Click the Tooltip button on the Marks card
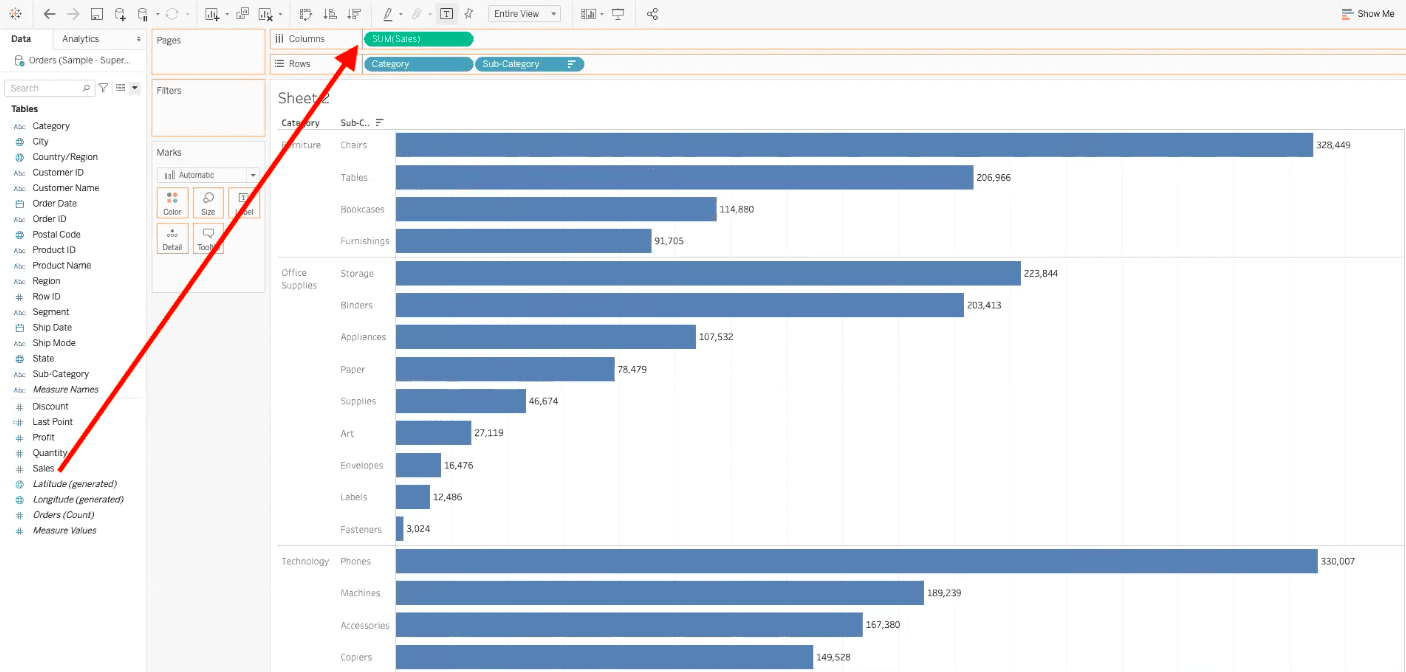1406x672 pixels. coord(208,238)
